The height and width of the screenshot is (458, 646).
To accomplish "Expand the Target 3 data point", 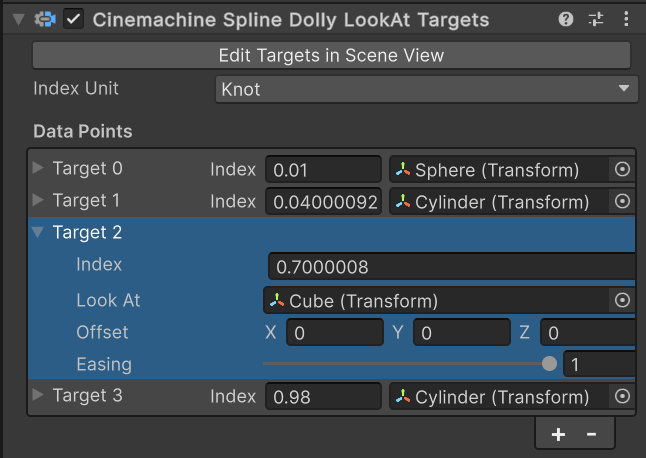I will click(x=38, y=395).
